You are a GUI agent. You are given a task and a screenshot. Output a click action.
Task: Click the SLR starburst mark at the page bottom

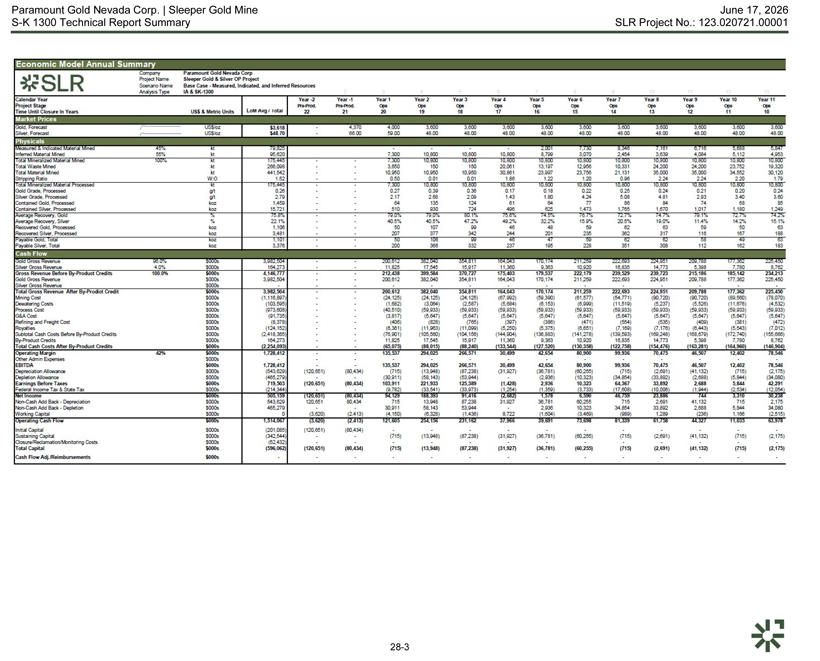[x=768, y=635]
